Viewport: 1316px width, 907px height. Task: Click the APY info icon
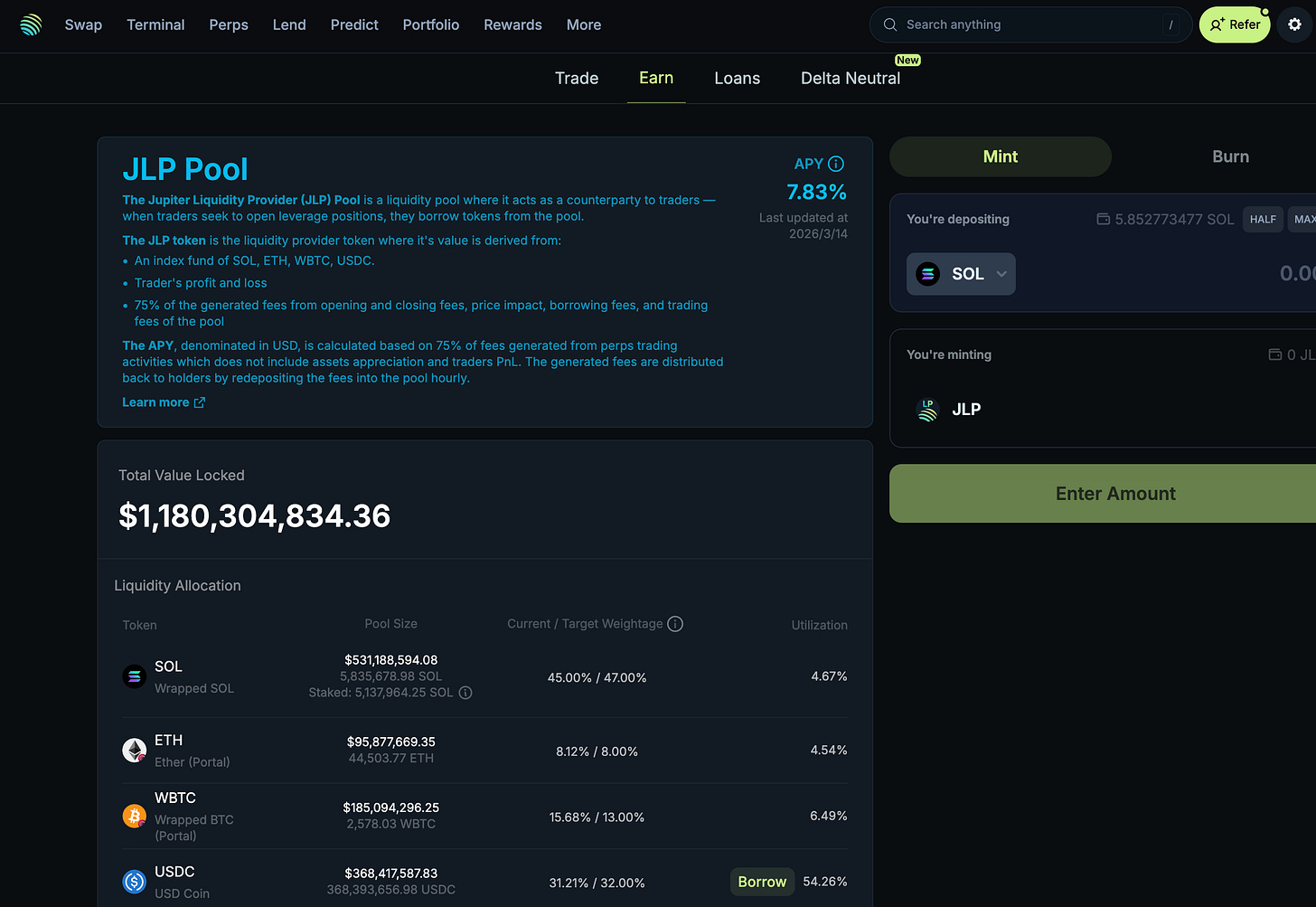[x=836, y=164]
